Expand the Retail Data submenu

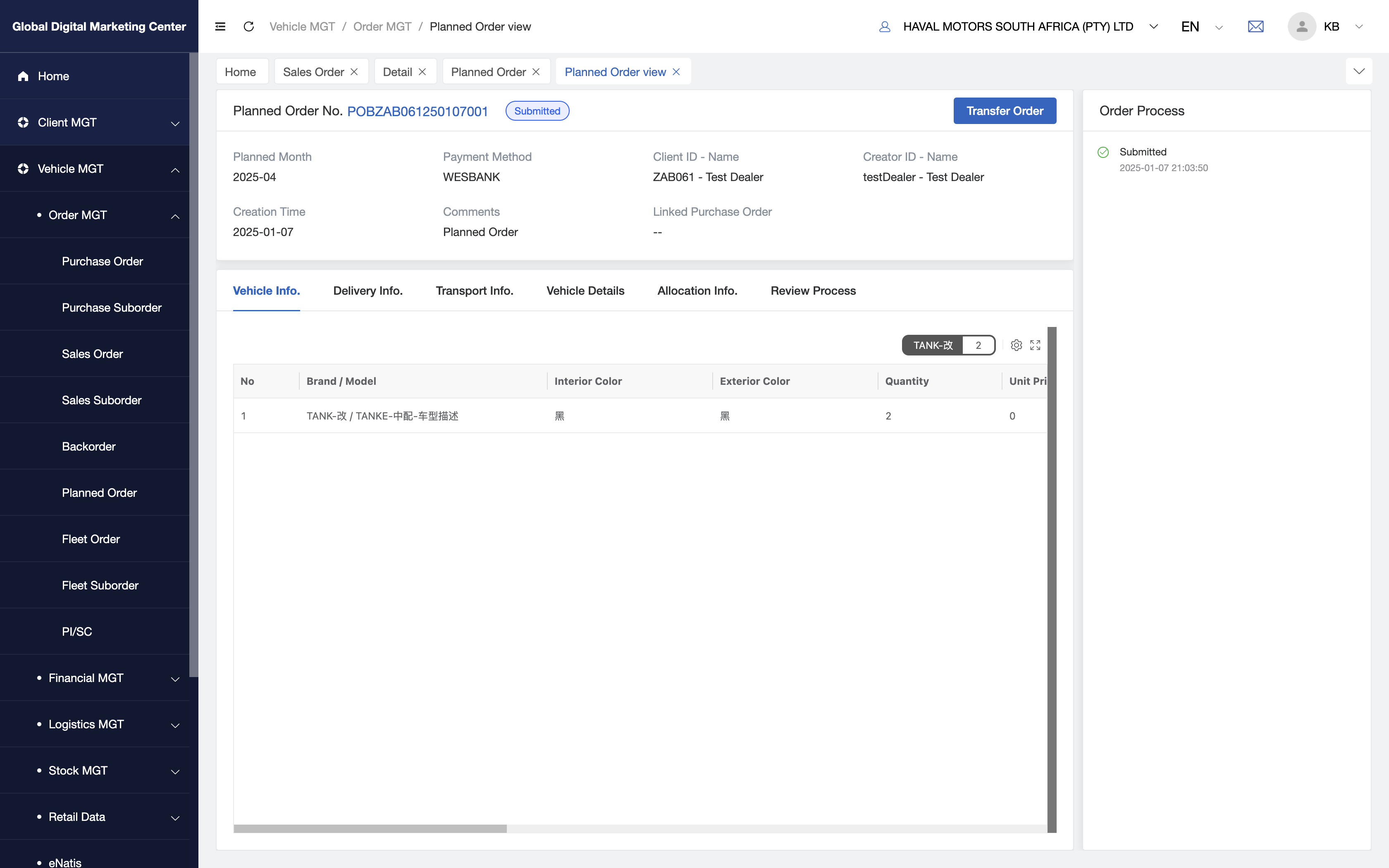click(175, 818)
